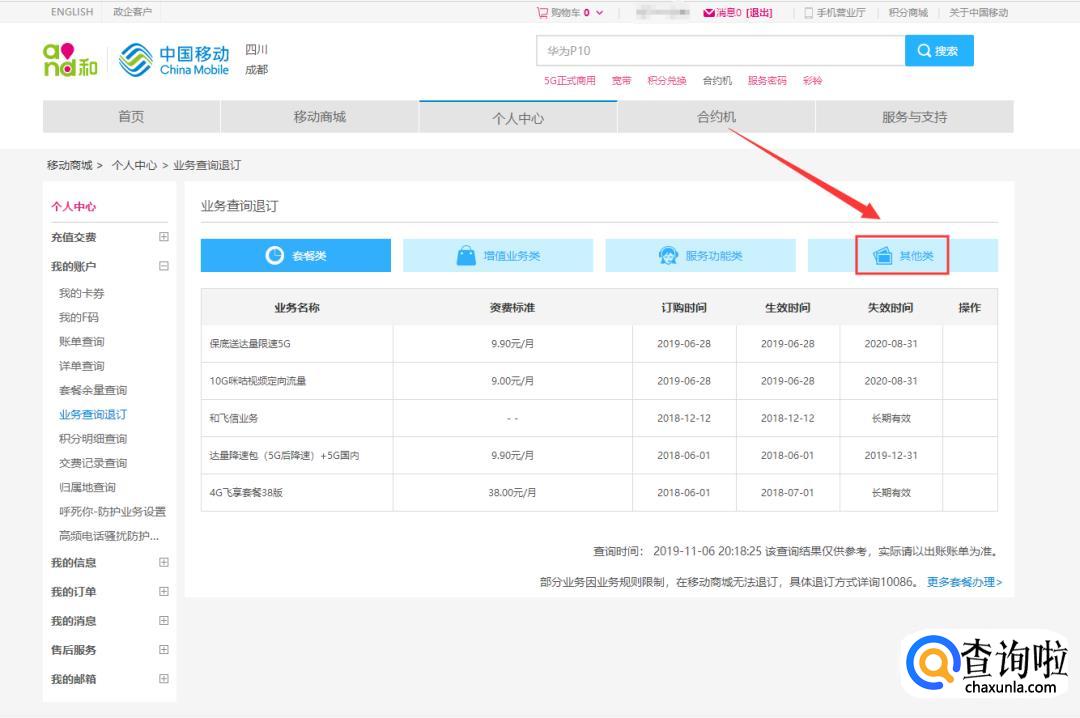
Task: Click the search input field
Action: tap(720, 51)
